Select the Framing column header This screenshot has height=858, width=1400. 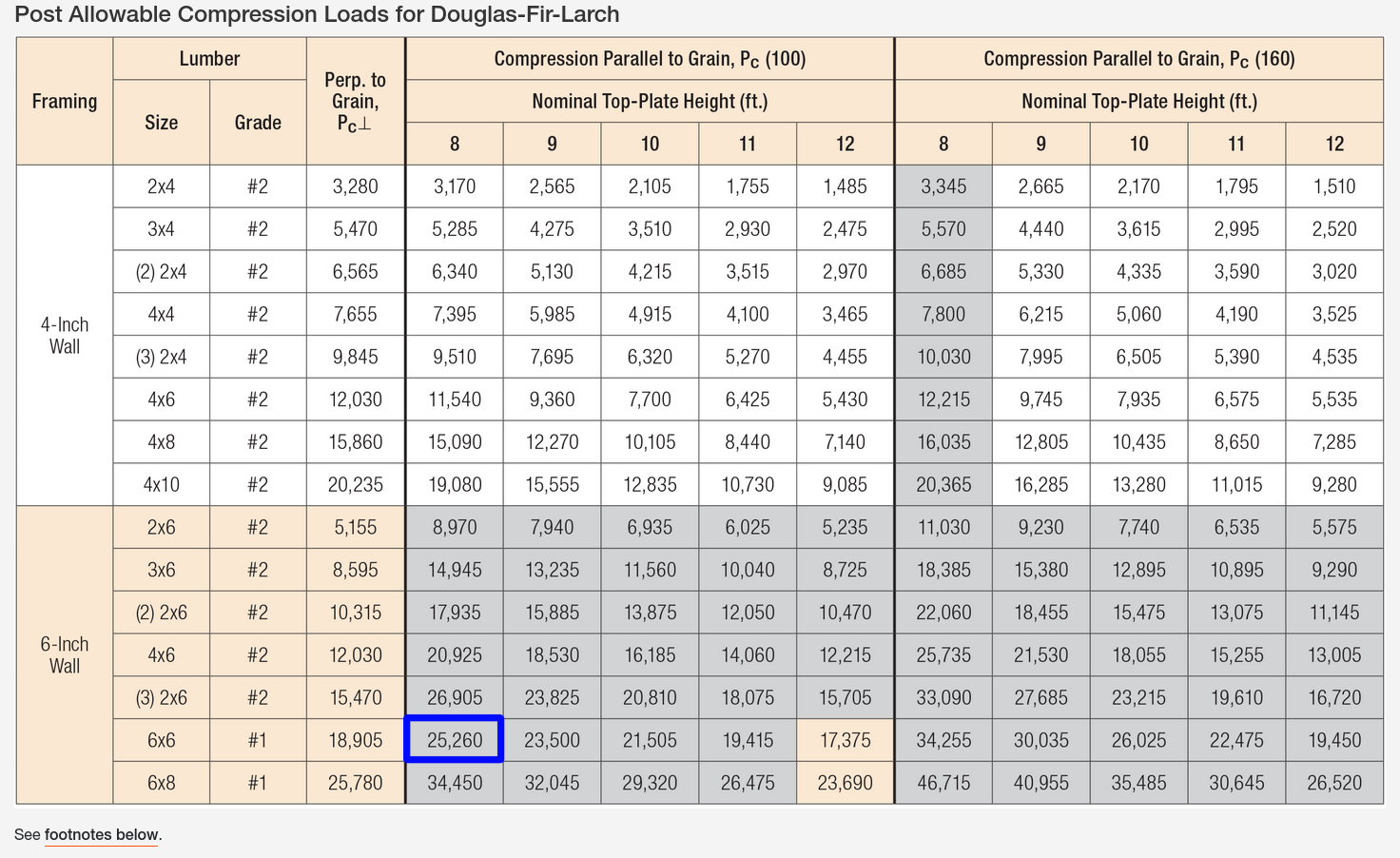pos(65,102)
